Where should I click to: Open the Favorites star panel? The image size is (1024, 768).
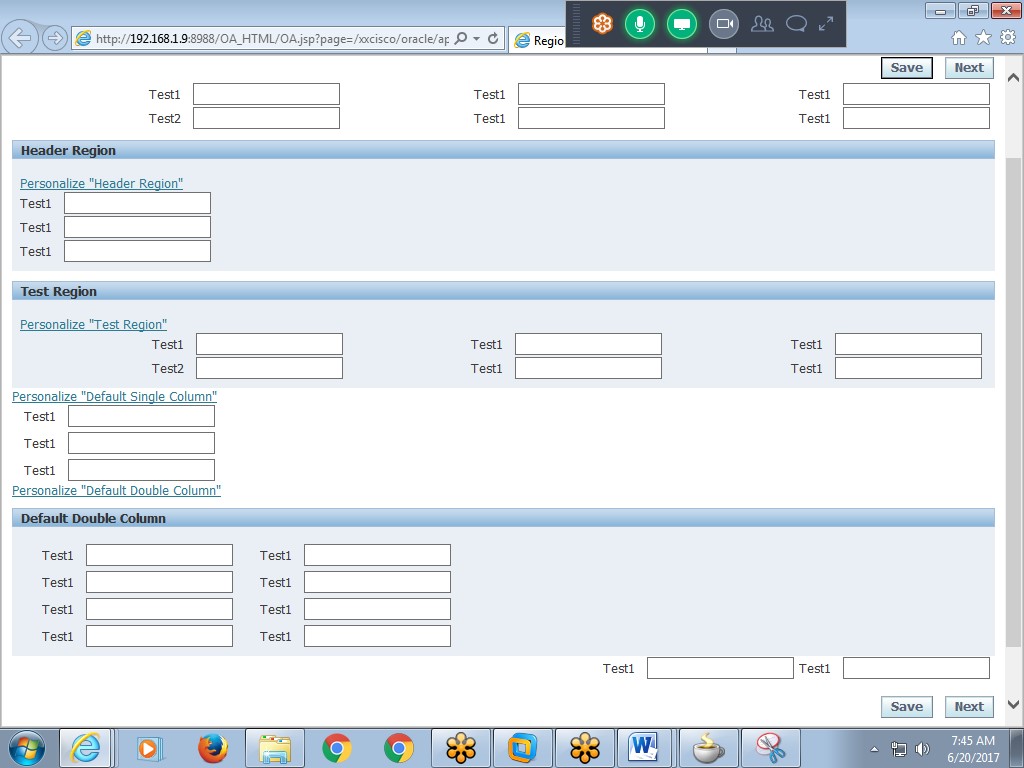(983, 37)
